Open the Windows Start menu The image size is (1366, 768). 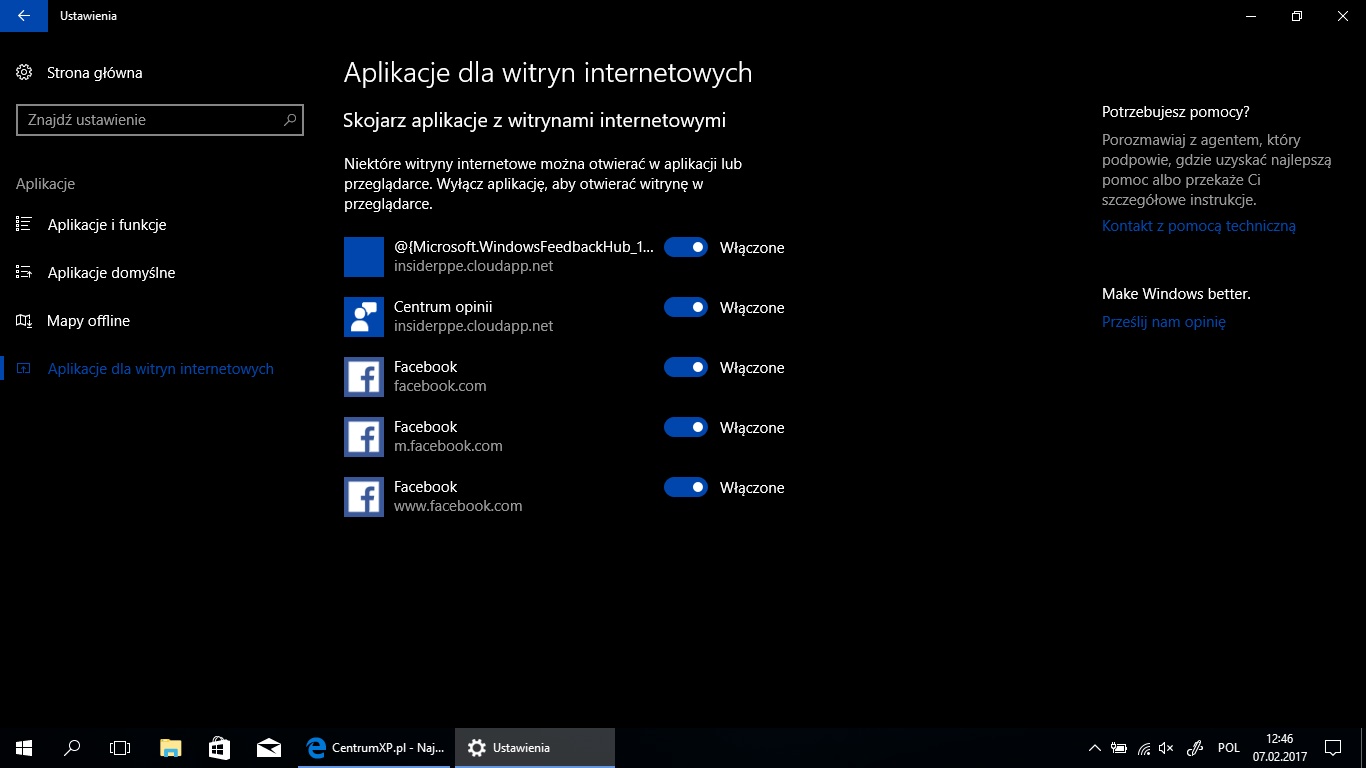click(x=24, y=747)
